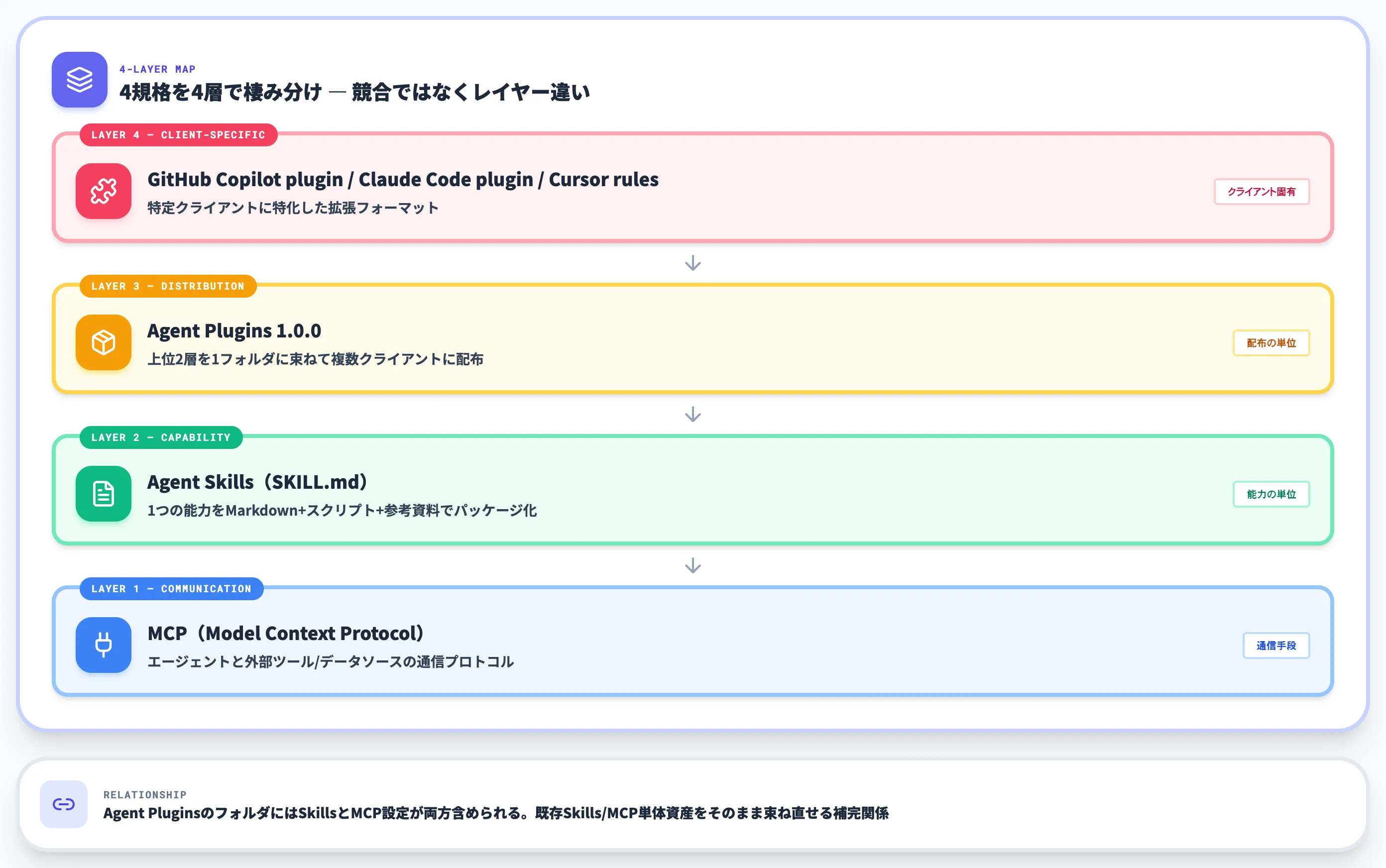Click the orange package box icon
The height and width of the screenshot is (868, 1386).
104,343
